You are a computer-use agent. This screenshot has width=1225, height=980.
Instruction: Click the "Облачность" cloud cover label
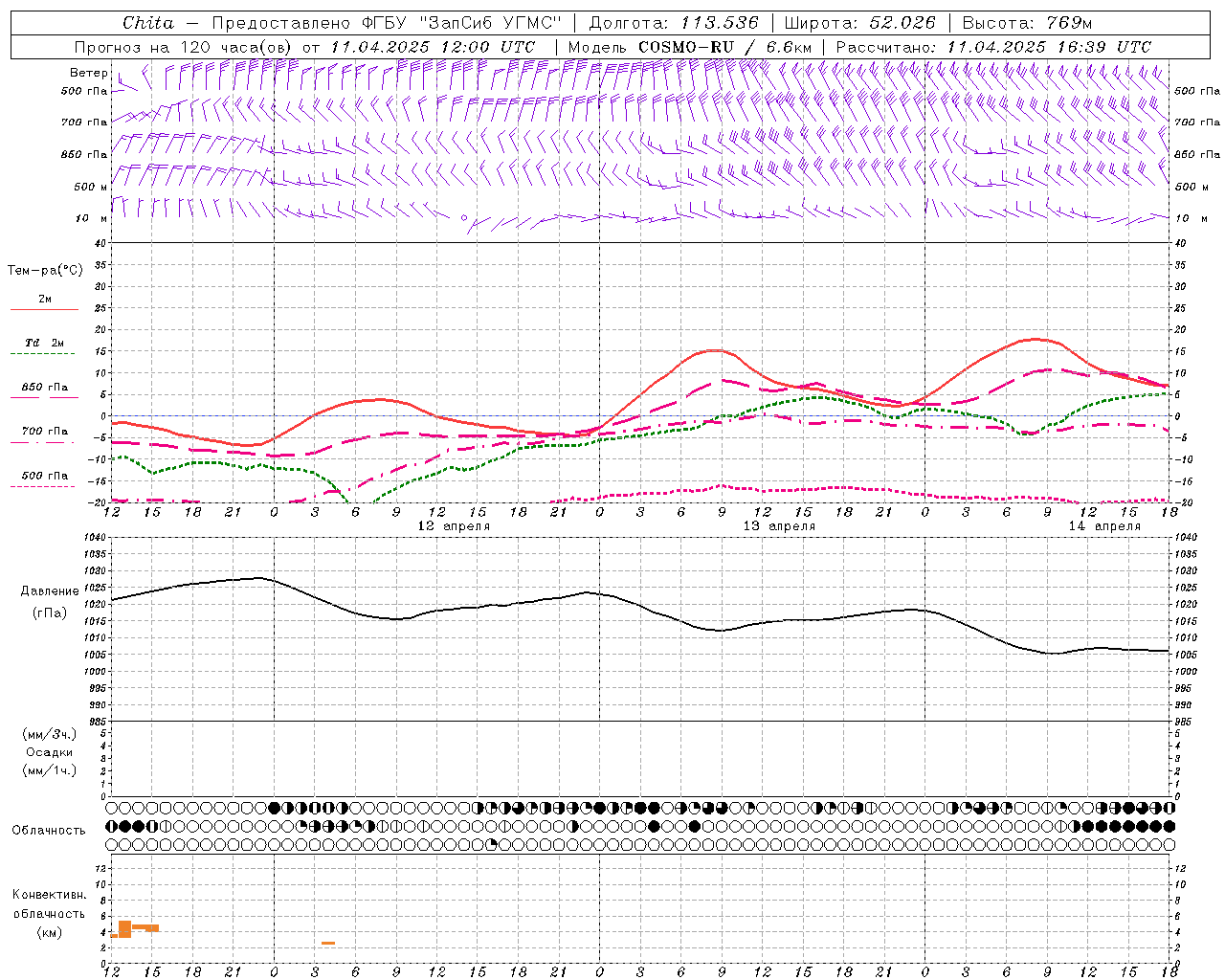tap(49, 831)
